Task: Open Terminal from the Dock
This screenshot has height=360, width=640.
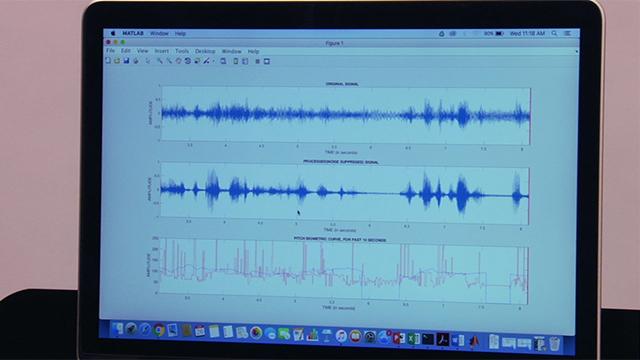Action: pyautogui.click(x=428, y=339)
